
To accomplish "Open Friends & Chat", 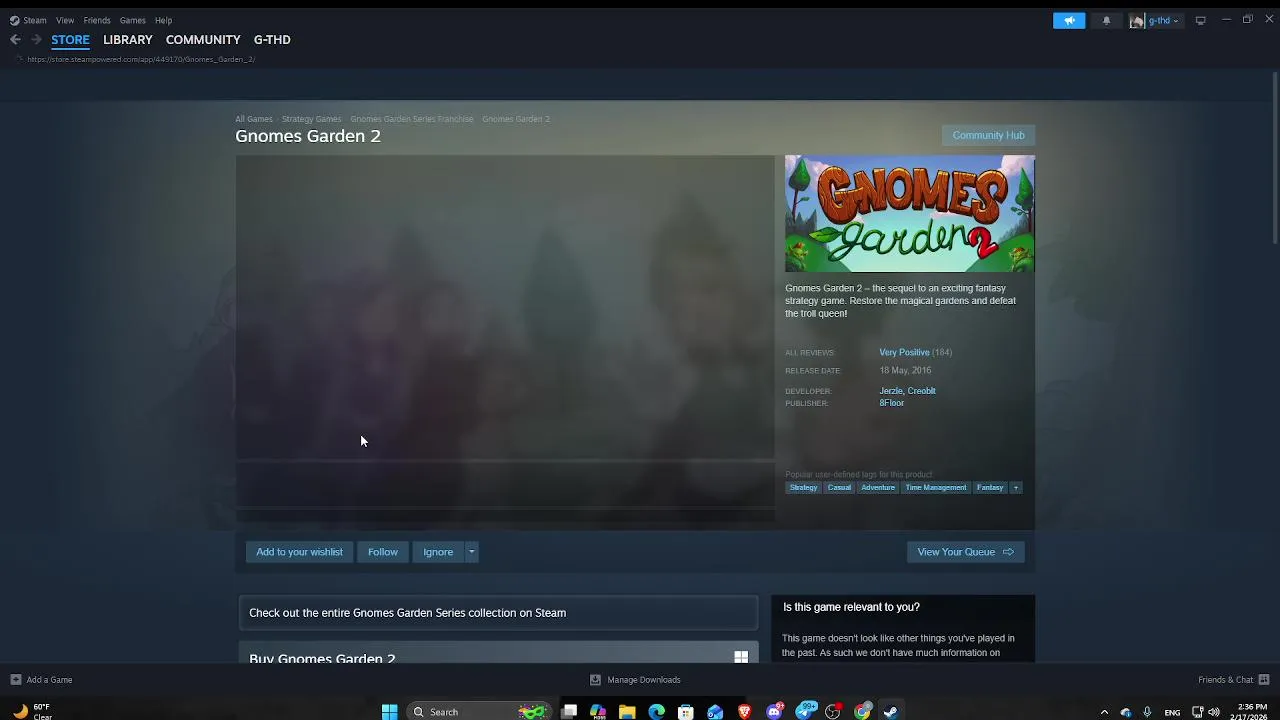I will 1234,680.
